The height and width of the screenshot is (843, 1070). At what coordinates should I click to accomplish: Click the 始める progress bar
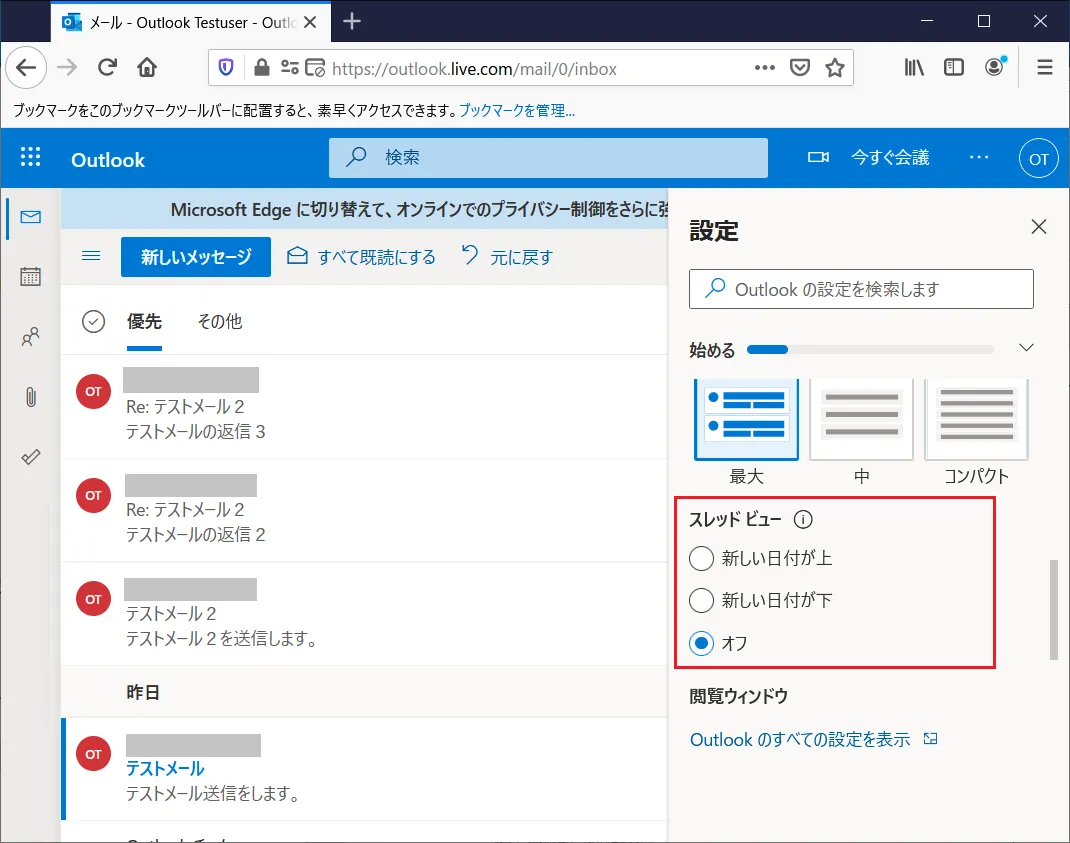click(x=870, y=349)
